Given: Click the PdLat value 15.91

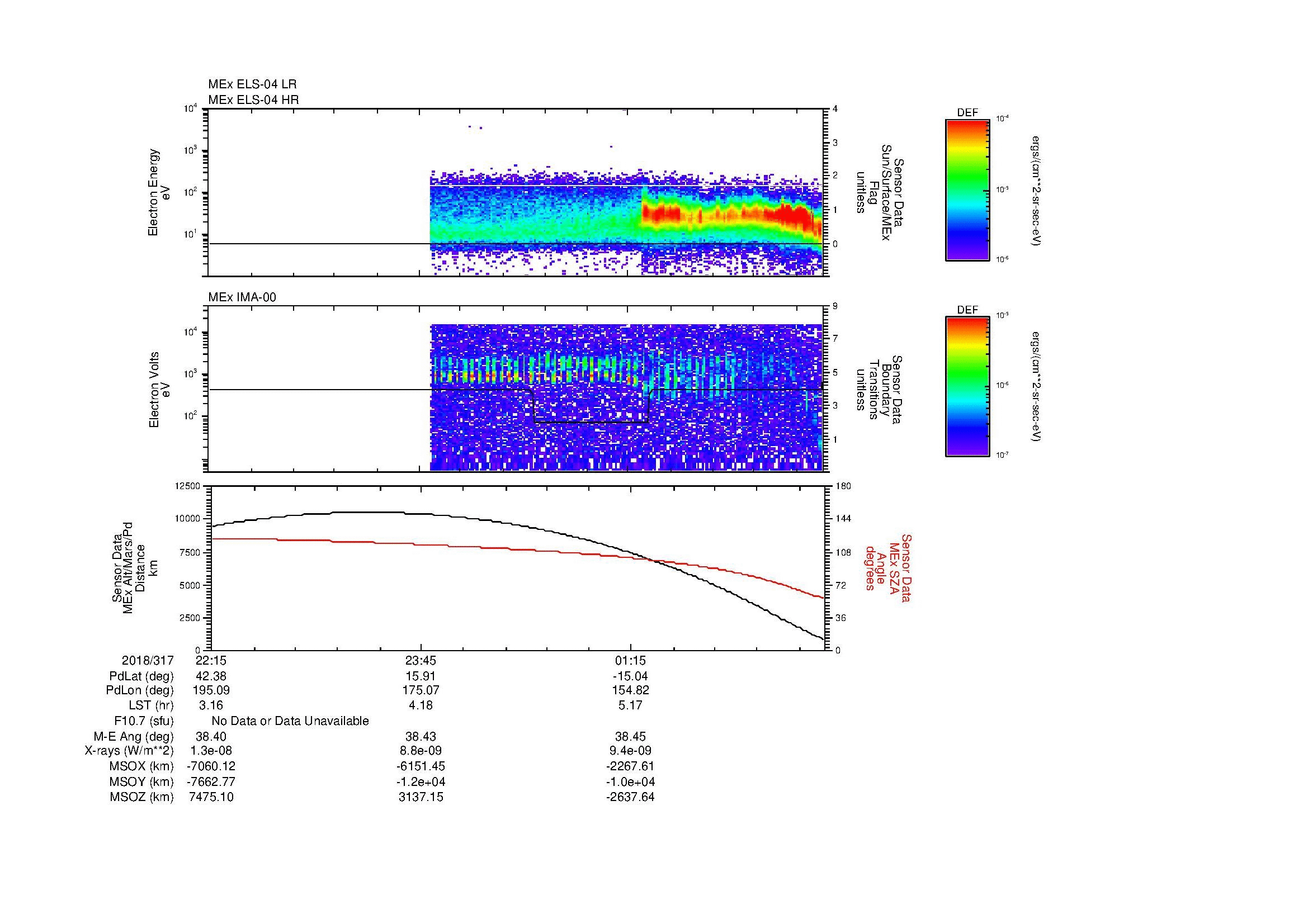Looking at the screenshot, I should tap(421, 676).
